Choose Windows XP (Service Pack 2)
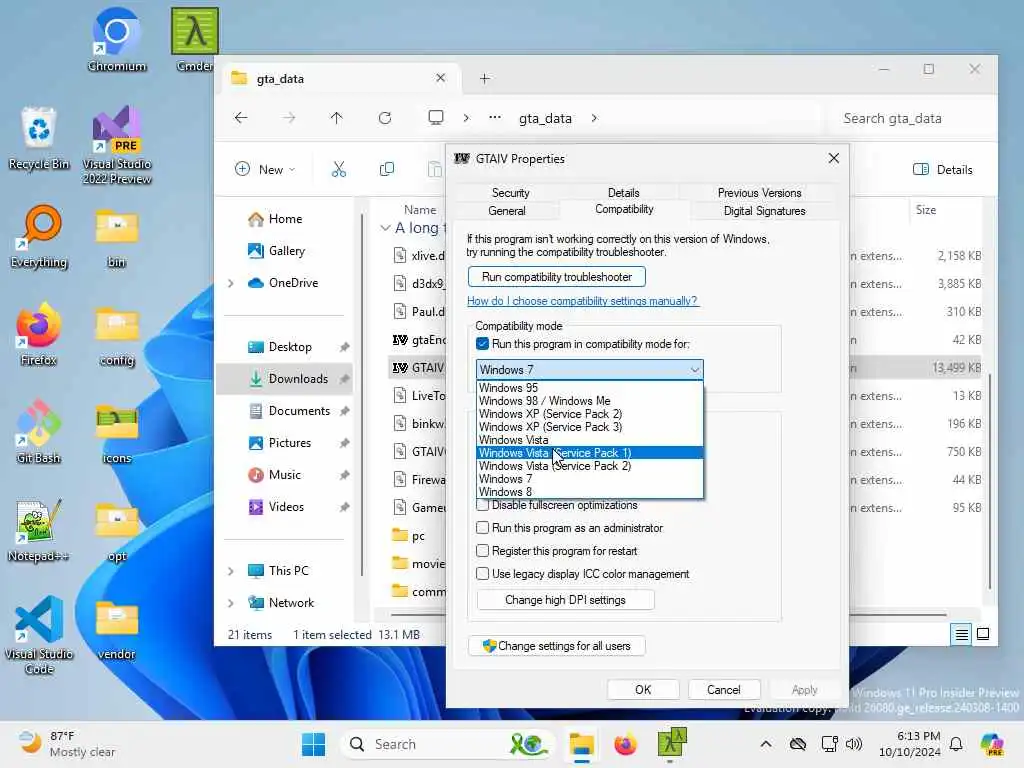The image size is (1024, 768). click(590, 413)
